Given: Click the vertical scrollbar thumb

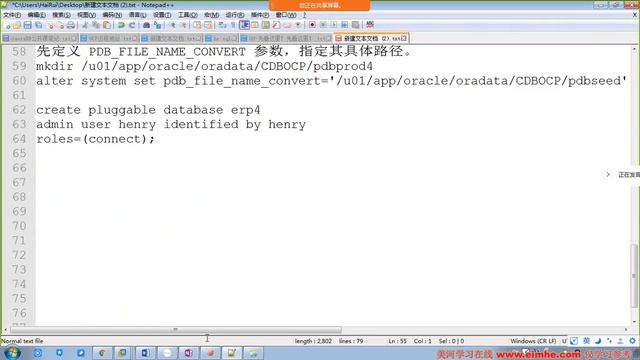Looking at the screenshot, I should point(634,276).
